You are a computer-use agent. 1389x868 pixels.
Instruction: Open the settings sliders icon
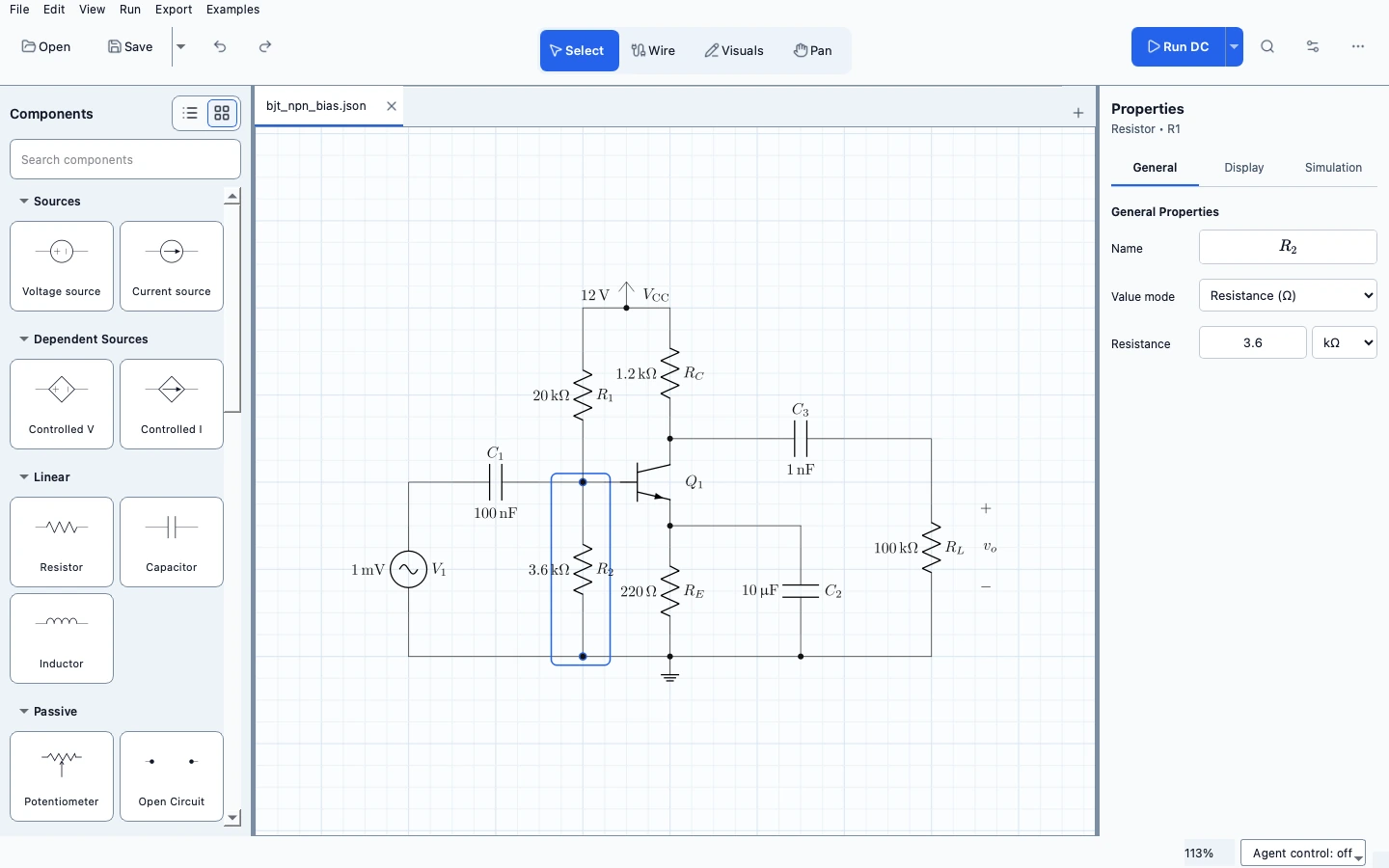(x=1313, y=46)
